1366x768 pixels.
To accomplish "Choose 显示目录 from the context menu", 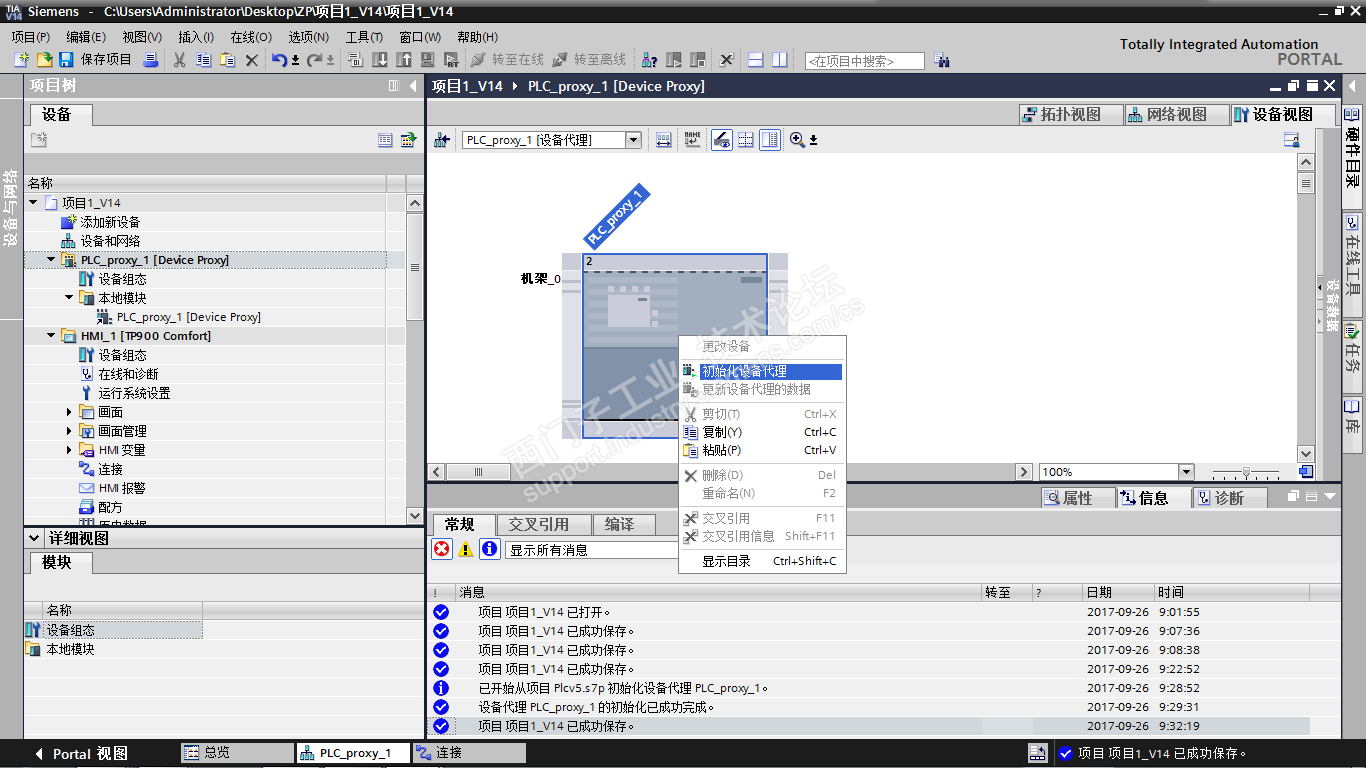I will pyautogui.click(x=761, y=561).
